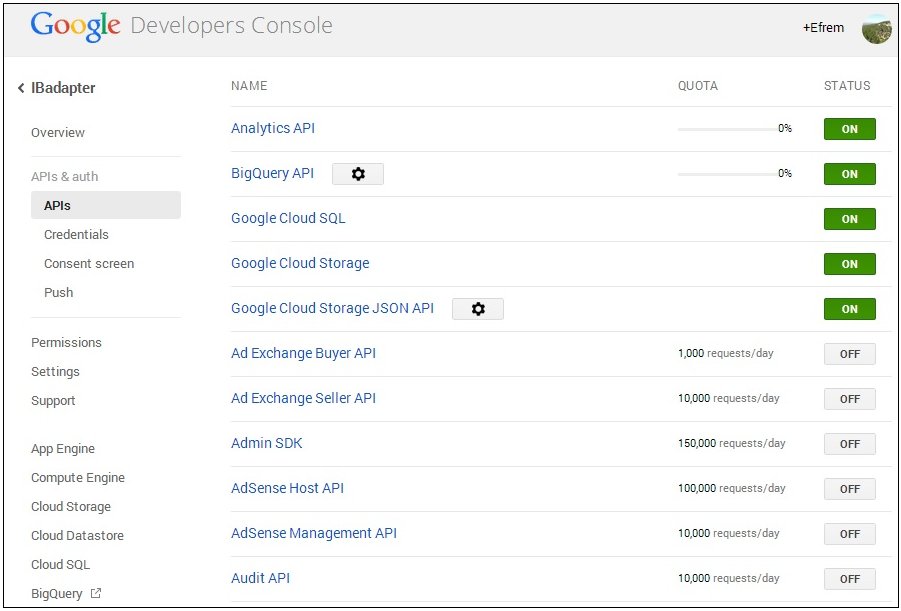Open BigQuery API link
Image resolution: width=901 pixels, height=611 pixels.
tap(272, 173)
